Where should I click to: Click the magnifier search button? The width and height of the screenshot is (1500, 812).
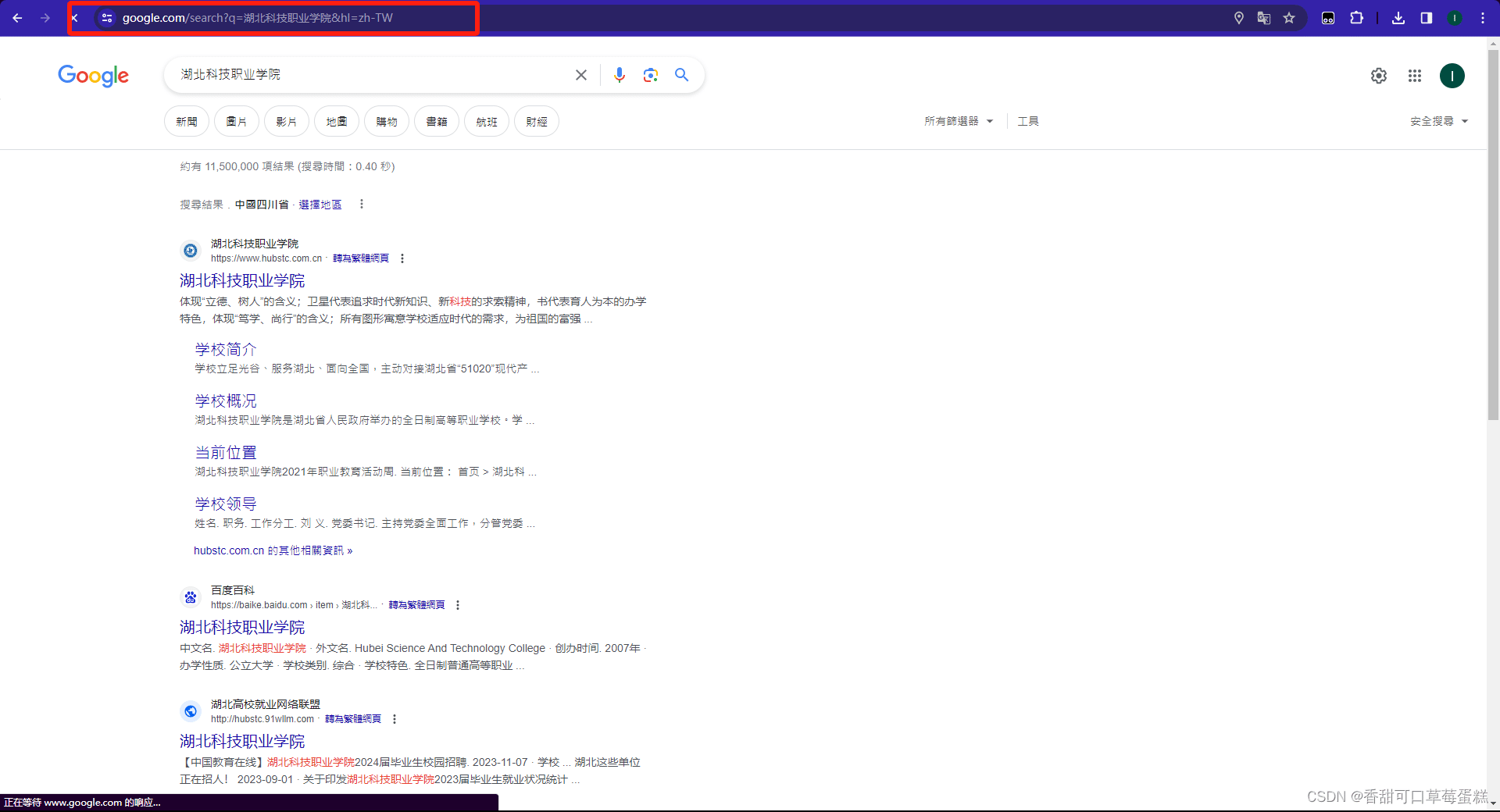[x=682, y=75]
